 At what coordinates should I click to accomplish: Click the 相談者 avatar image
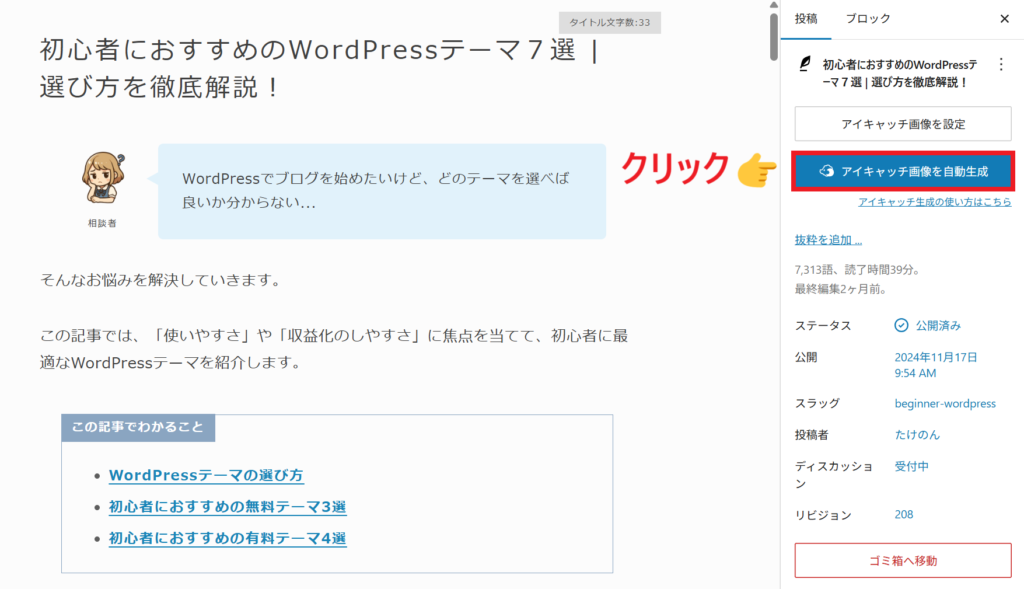click(x=103, y=178)
